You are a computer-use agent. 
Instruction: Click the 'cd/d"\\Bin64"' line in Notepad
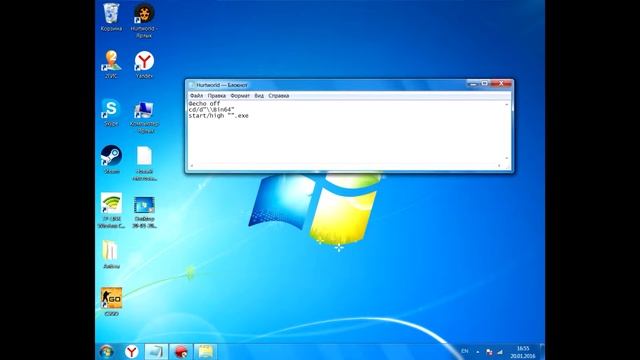(211, 110)
